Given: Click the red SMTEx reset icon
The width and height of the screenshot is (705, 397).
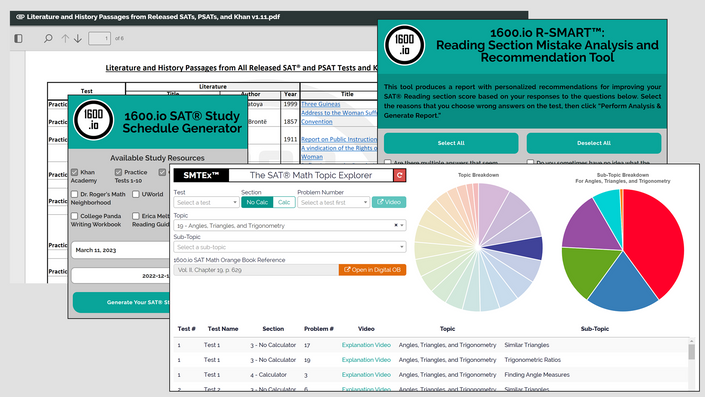Looking at the screenshot, I should (x=399, y=175).
